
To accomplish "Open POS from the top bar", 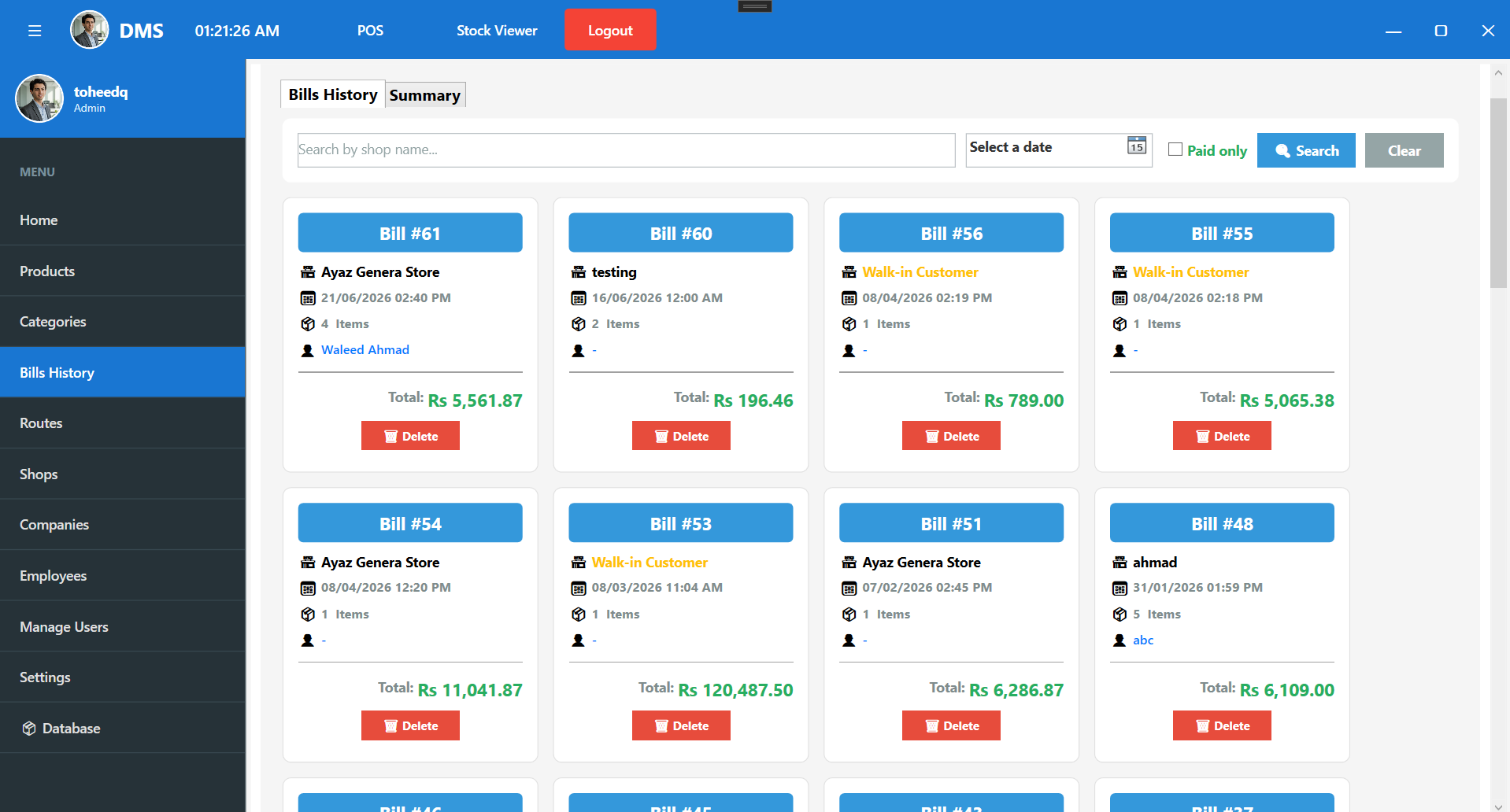I will [x=370, y=31].
